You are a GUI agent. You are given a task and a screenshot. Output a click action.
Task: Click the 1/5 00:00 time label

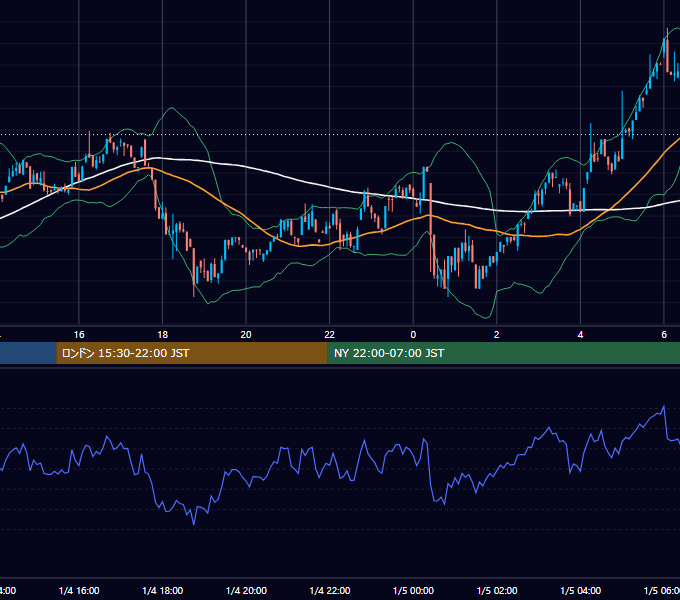coord(413,591)
